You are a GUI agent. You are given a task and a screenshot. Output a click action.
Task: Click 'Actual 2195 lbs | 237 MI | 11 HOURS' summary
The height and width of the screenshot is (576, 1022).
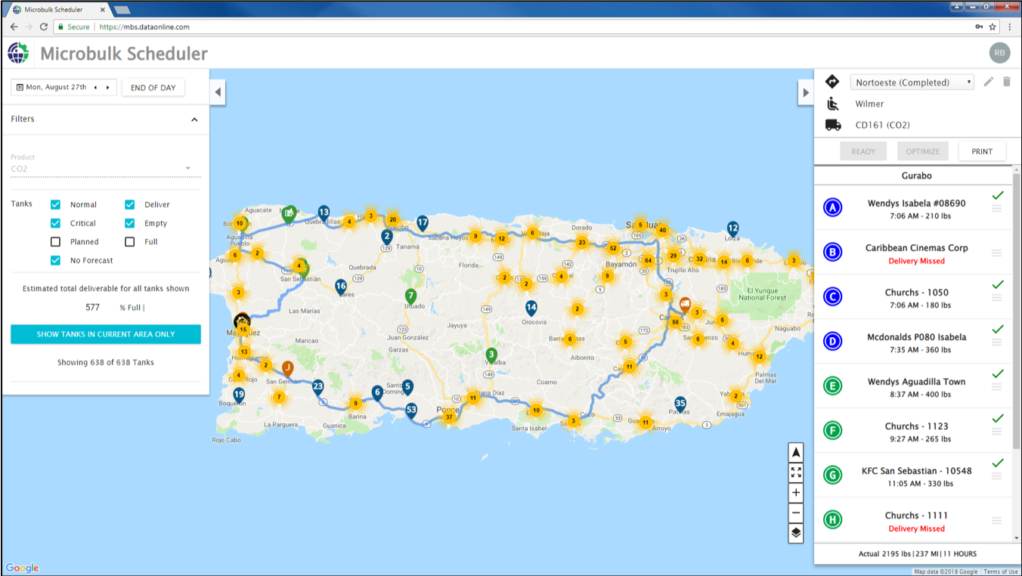point(917,554)
